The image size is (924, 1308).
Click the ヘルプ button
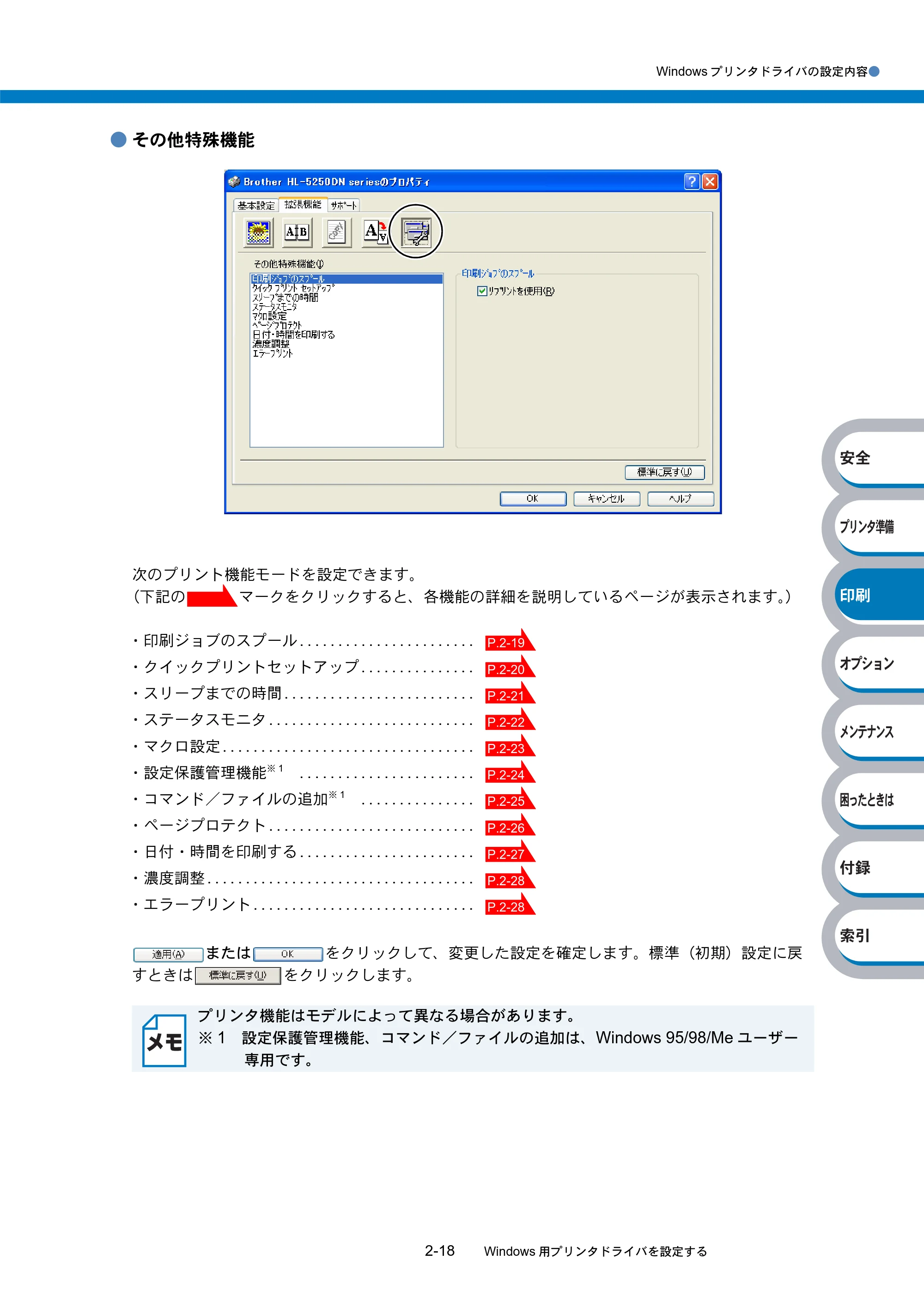(680, 499)
